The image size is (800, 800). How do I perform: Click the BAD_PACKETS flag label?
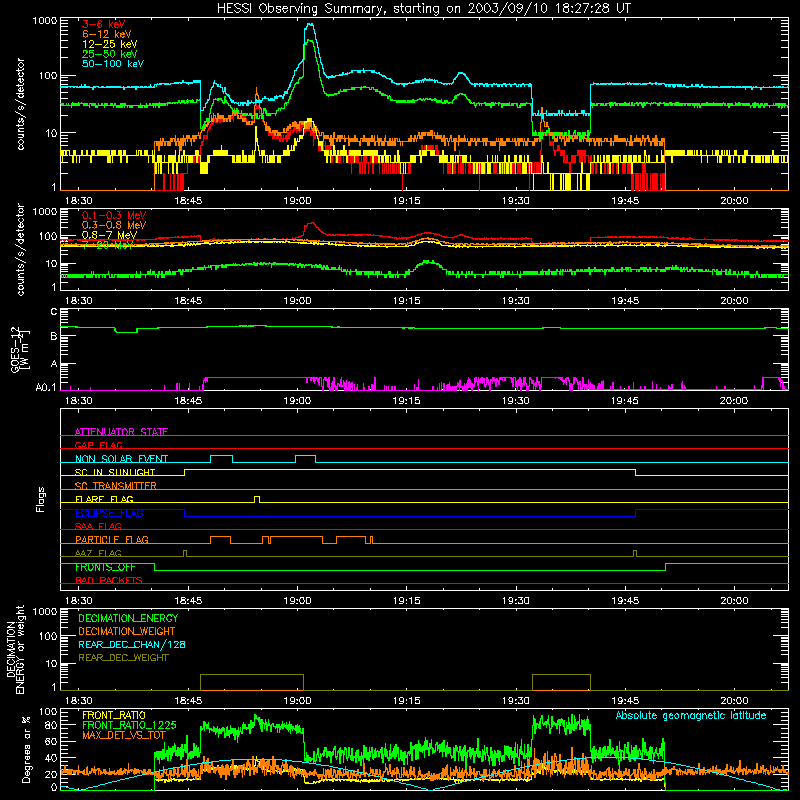(x=109, y=580)
